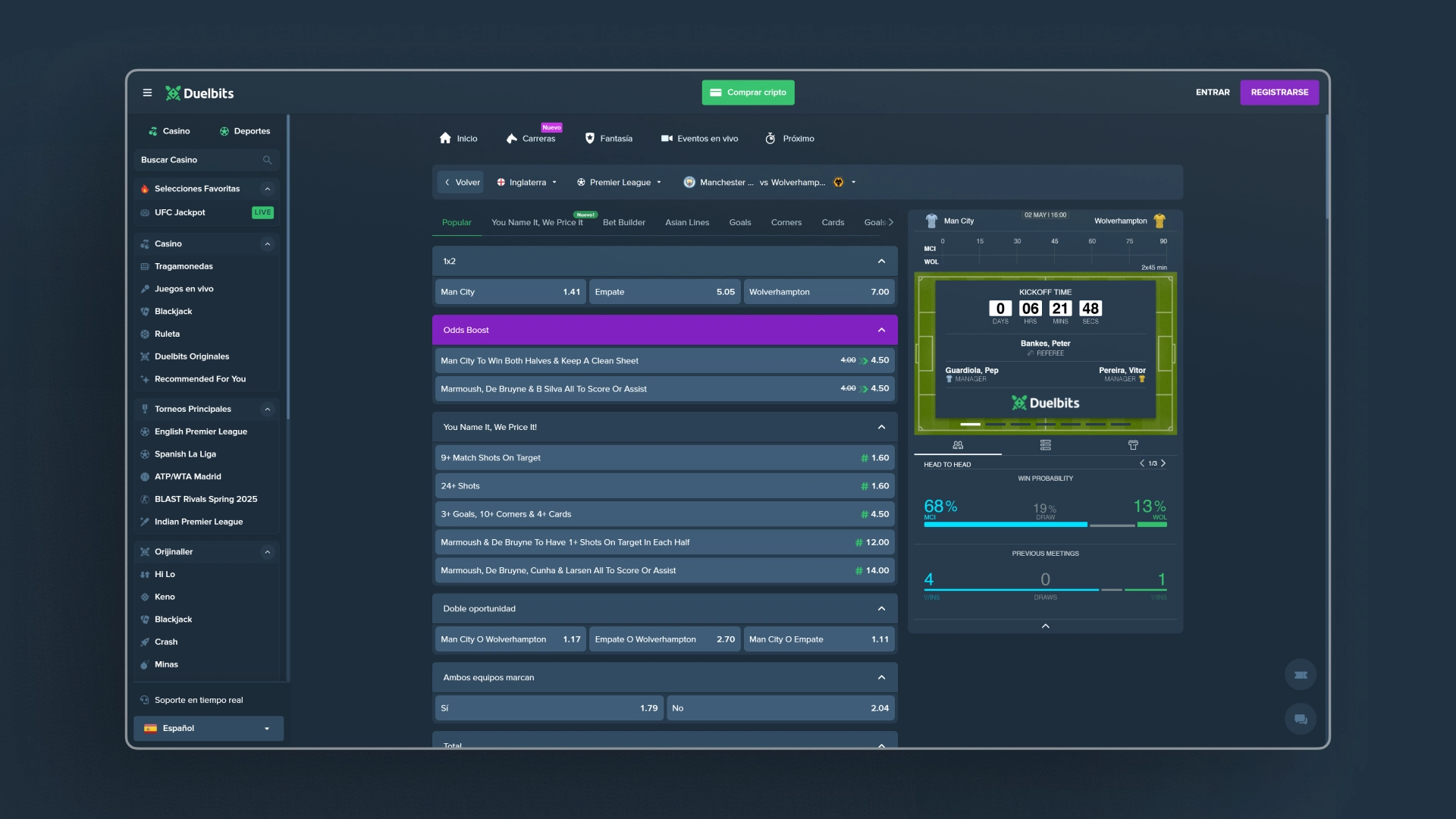Screen dimensions: 1456x819
Task: Select the You Name It, We Price It tab
Action: [537, 222]
